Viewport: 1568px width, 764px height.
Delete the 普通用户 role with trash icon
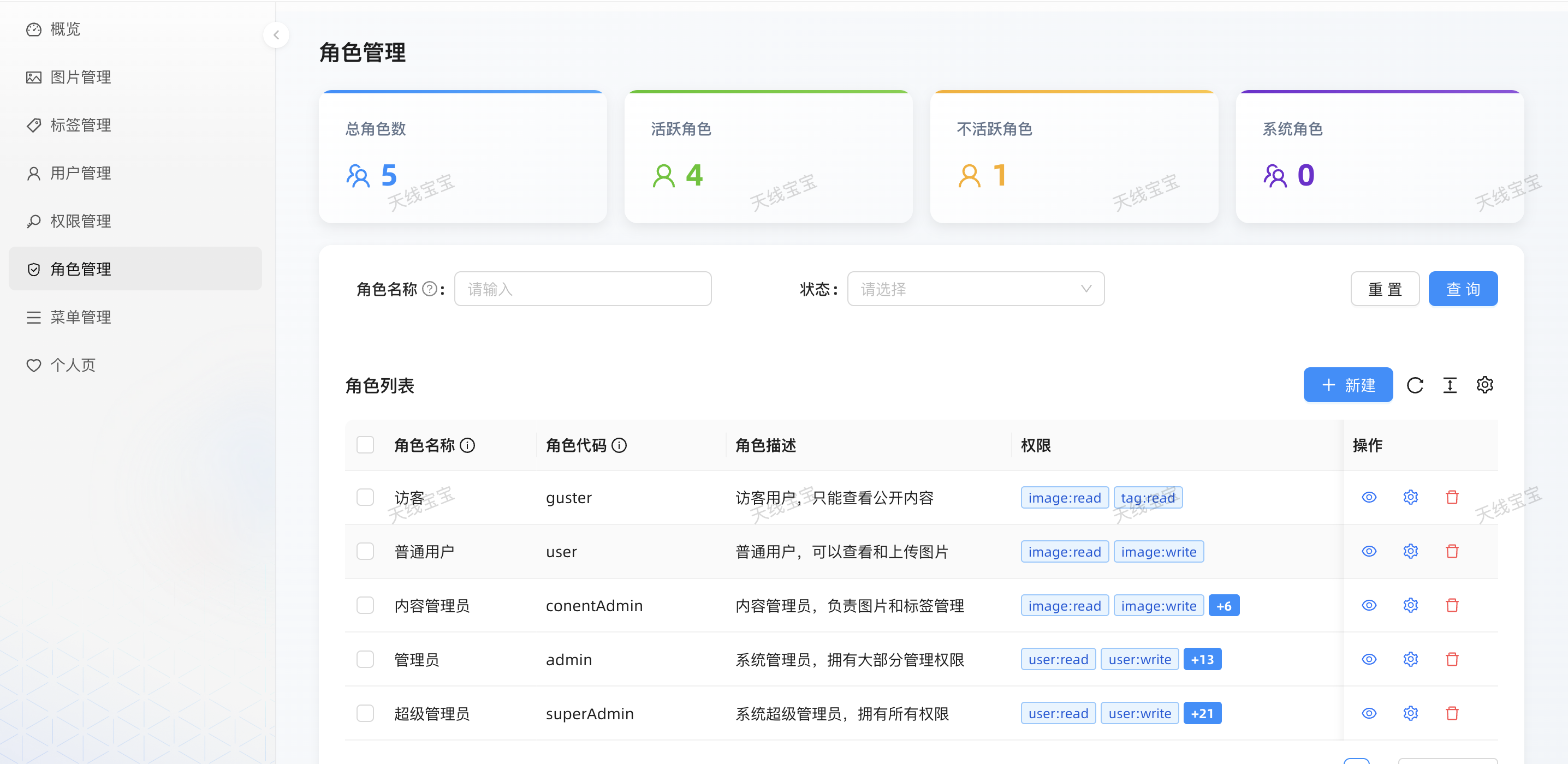click(x=1452, y=551)
